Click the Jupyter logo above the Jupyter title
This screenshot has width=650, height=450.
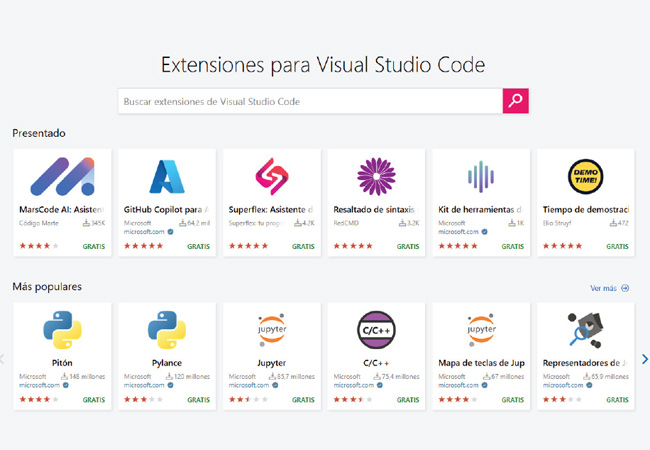click(x=272, y=330)
